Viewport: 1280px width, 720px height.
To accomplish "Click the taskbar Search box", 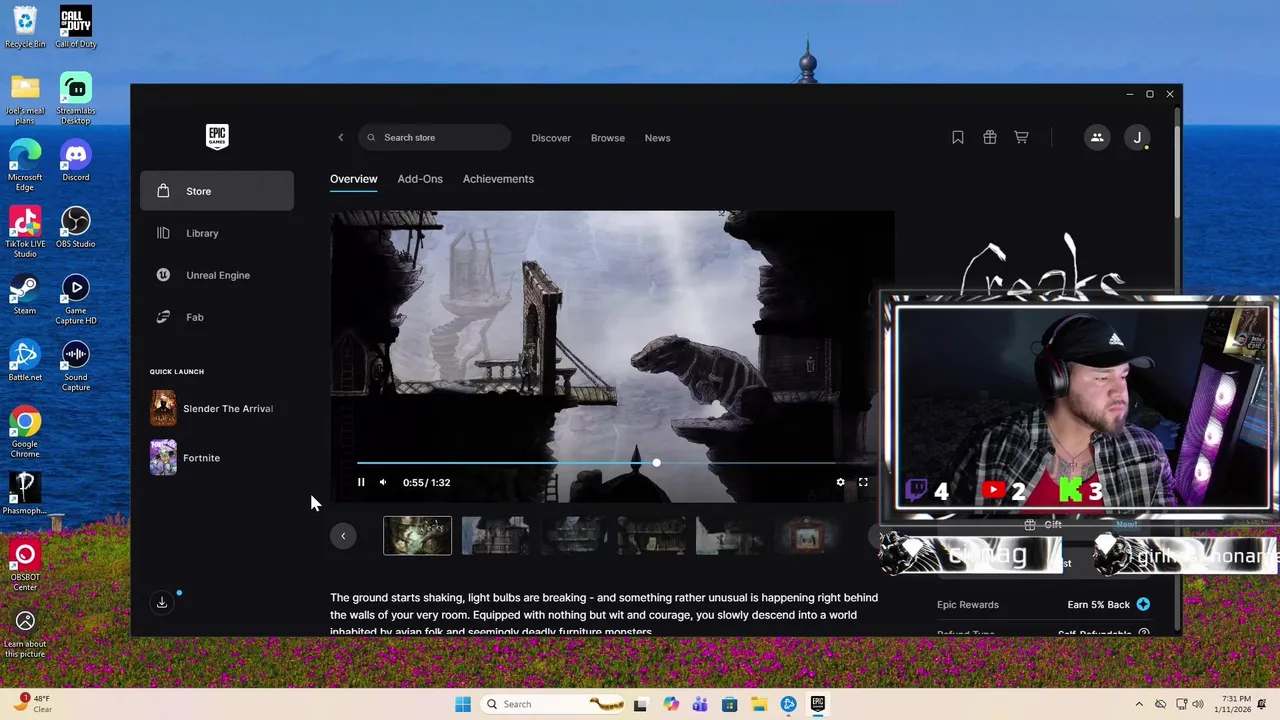I will tap(554, 704).
